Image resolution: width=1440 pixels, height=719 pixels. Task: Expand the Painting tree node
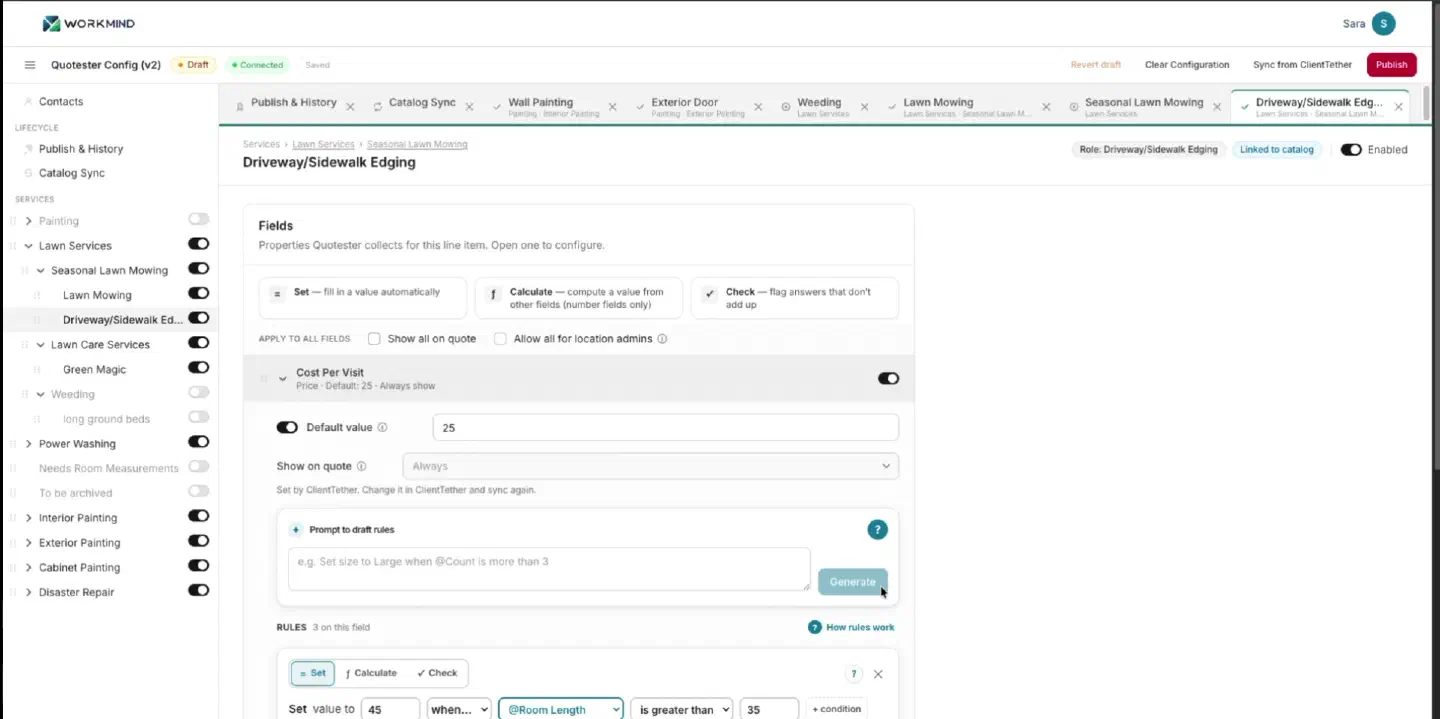point(28,221)
